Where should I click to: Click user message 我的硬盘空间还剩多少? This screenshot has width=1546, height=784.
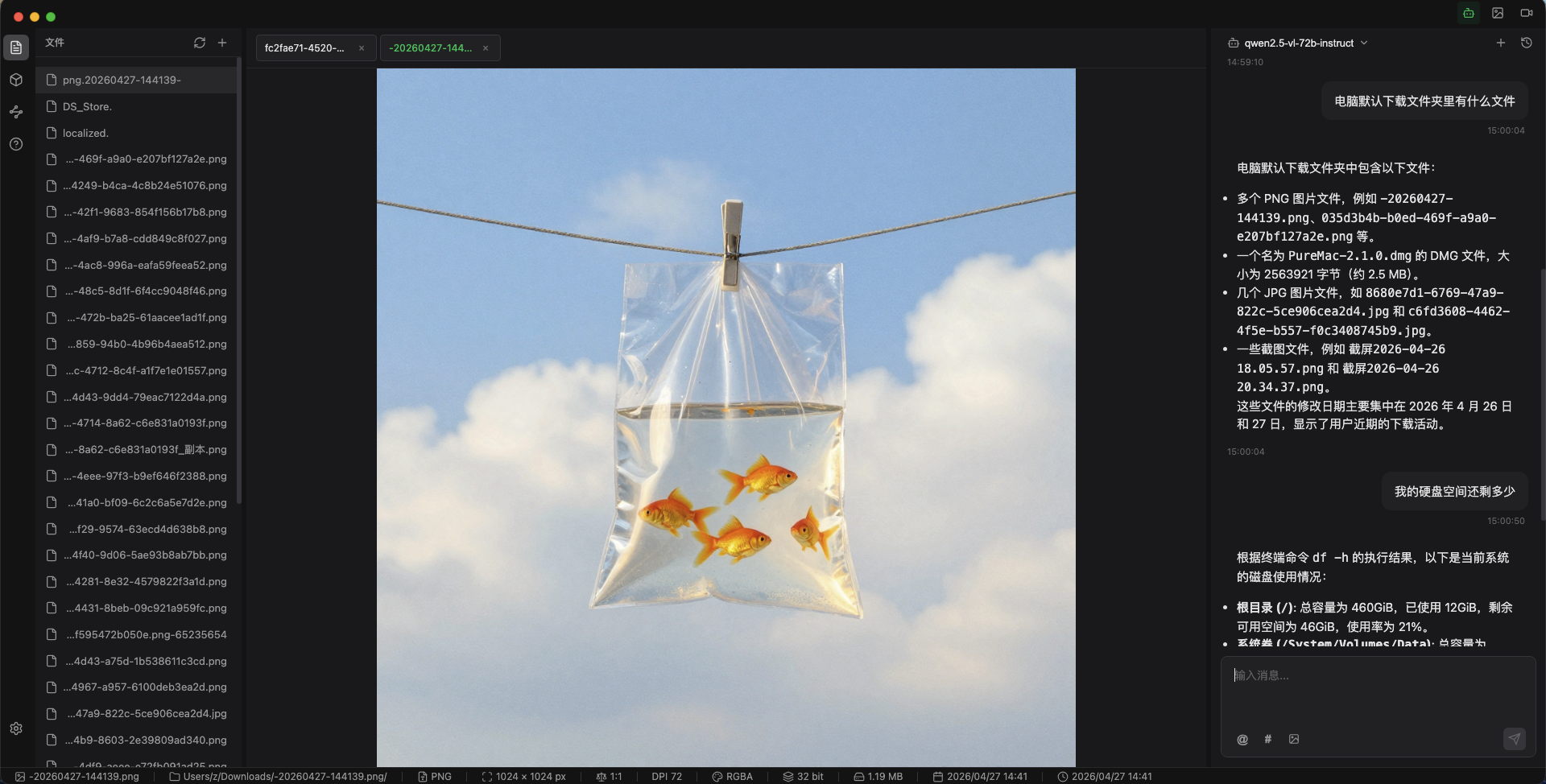[1454, 492]
